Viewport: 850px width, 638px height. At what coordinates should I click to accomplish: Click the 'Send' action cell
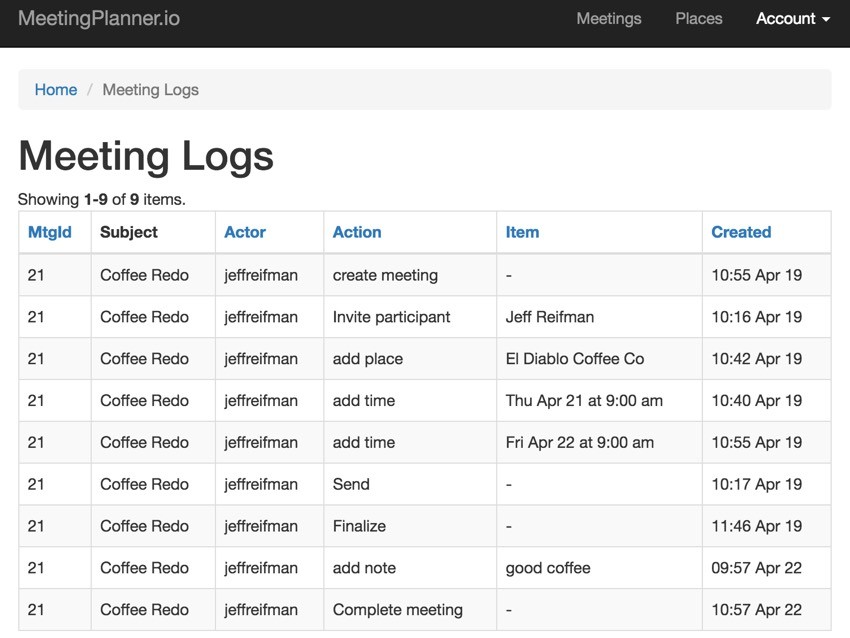pos(410,484)
